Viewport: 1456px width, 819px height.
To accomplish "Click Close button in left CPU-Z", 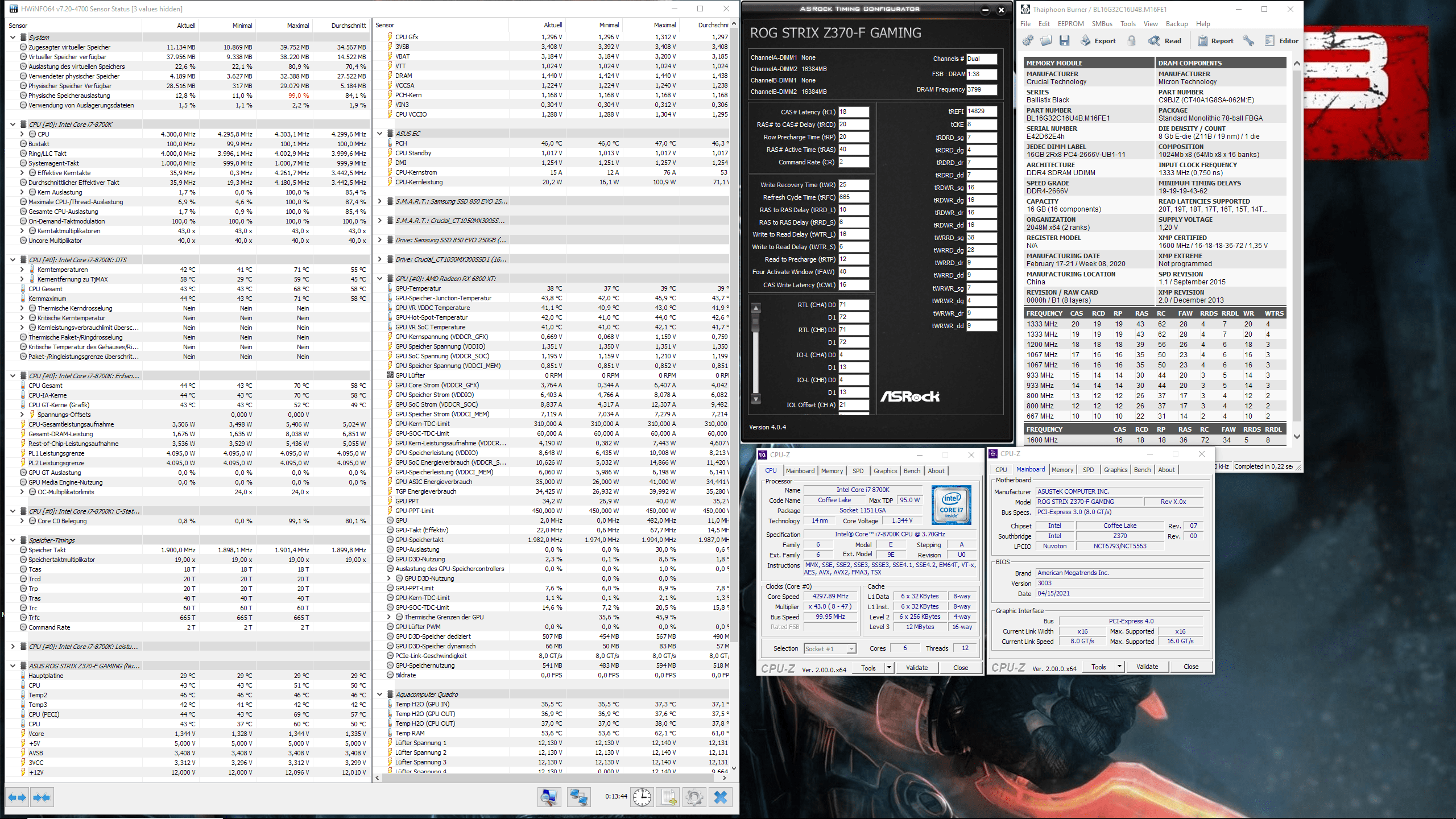I will [x=961, y=668].
